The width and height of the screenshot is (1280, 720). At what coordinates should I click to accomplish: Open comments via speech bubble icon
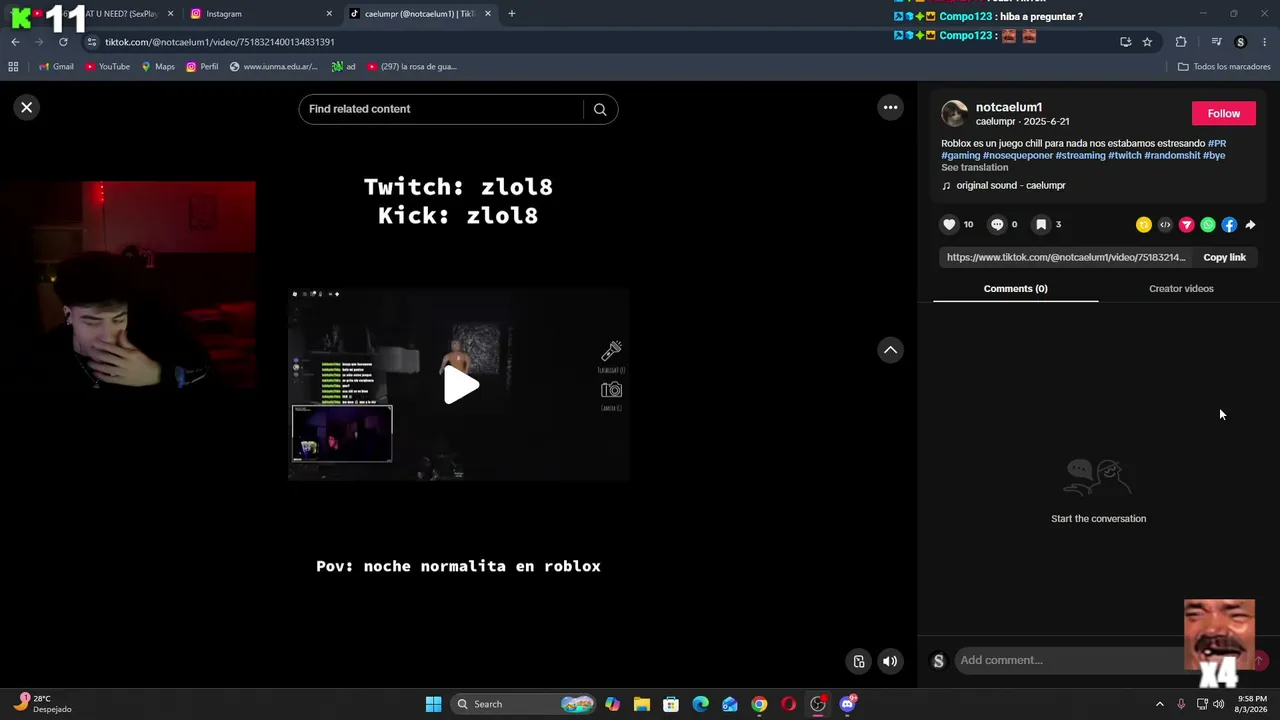pos(997,224)
